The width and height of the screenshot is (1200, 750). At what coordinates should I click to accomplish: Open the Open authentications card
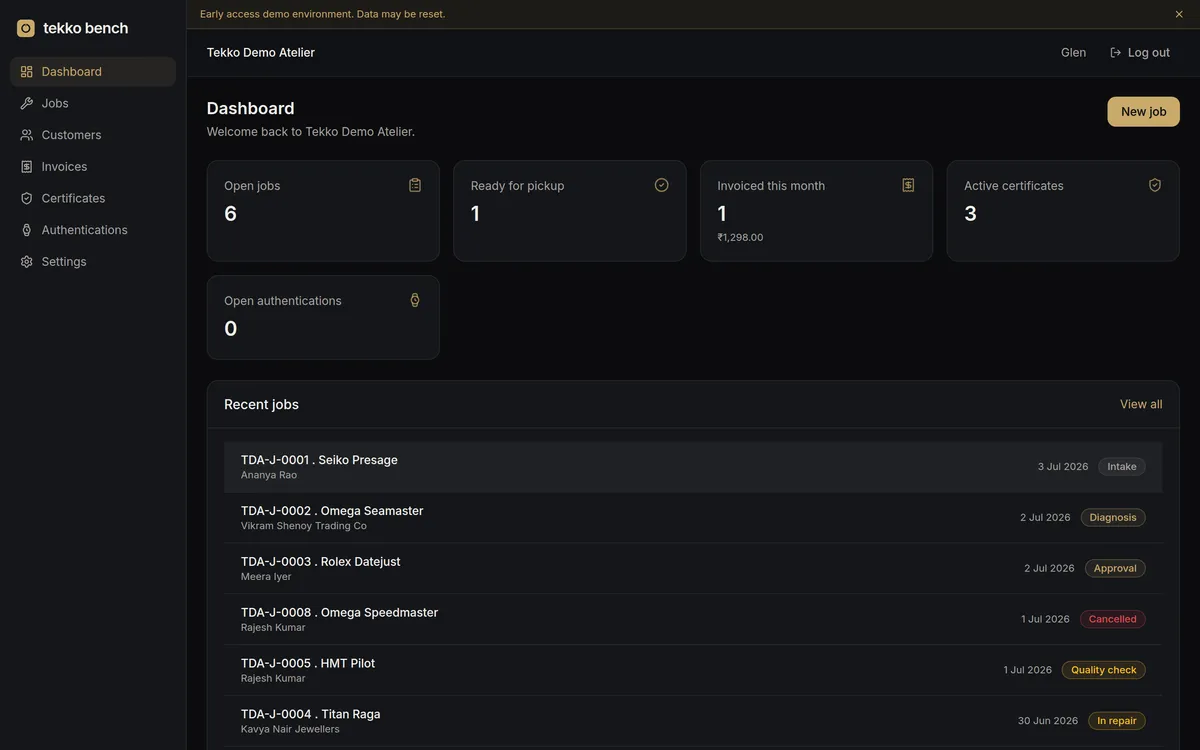(323, 318)
